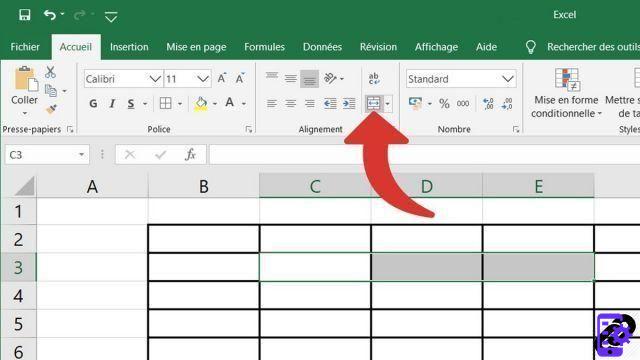Go to the Mise en page tab

click(x=196, y=47)
